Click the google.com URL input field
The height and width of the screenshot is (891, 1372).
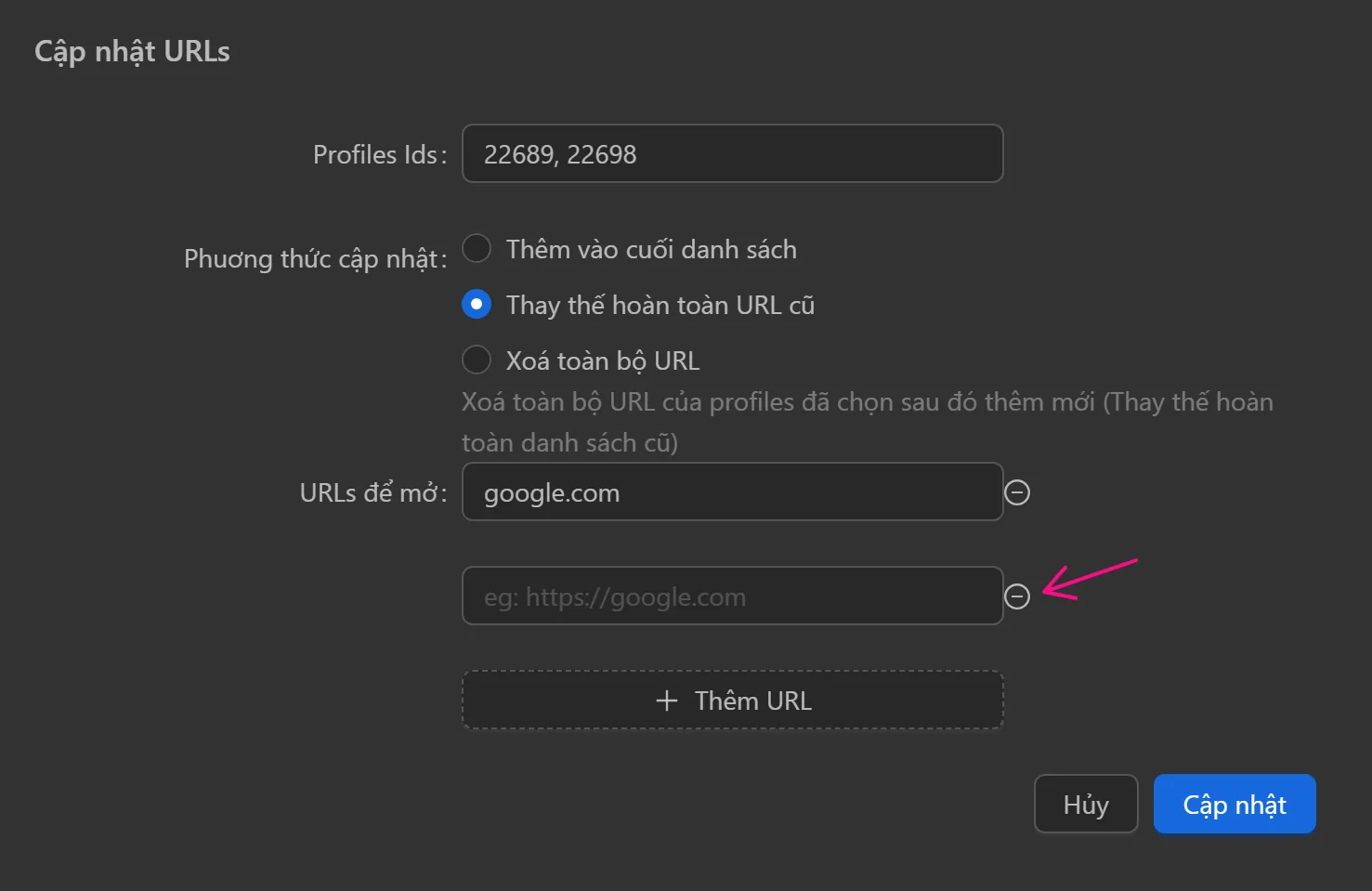pos(732,492)
